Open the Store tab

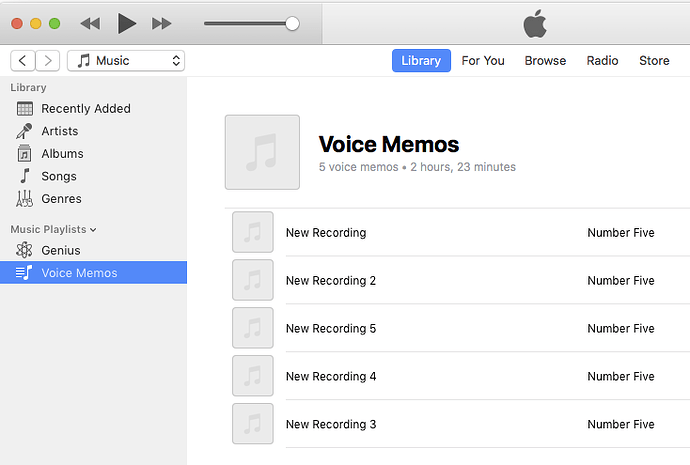pyautogui.click(x=654, y=60)
